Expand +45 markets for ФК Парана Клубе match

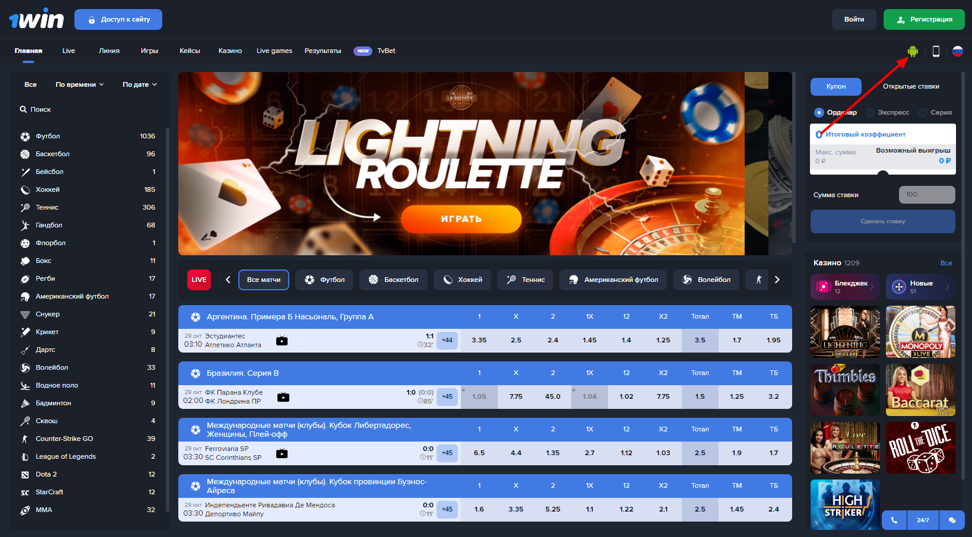pyautogui.click(x=447, y=397)
